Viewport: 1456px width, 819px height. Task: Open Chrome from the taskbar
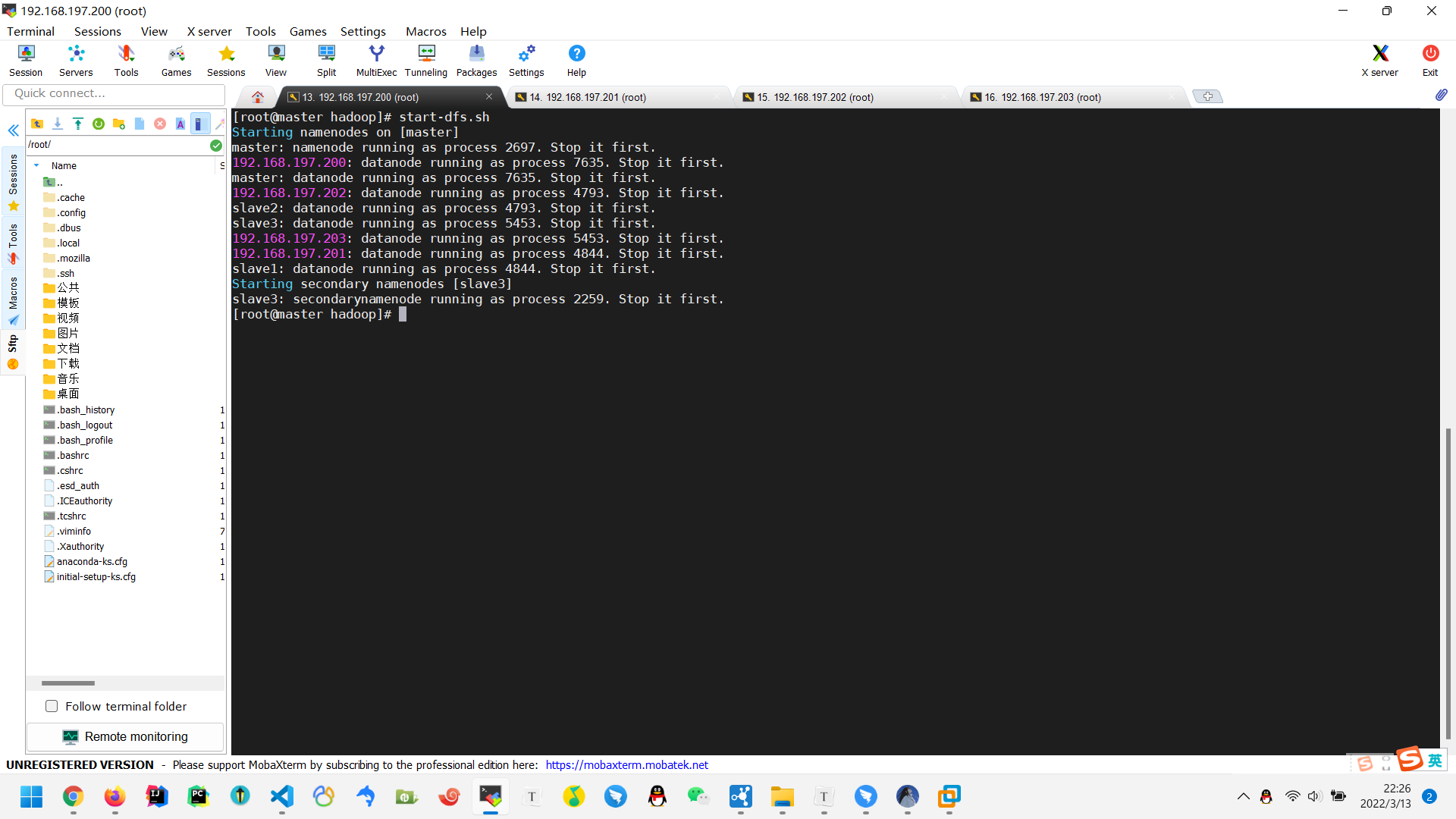point(73,796)
